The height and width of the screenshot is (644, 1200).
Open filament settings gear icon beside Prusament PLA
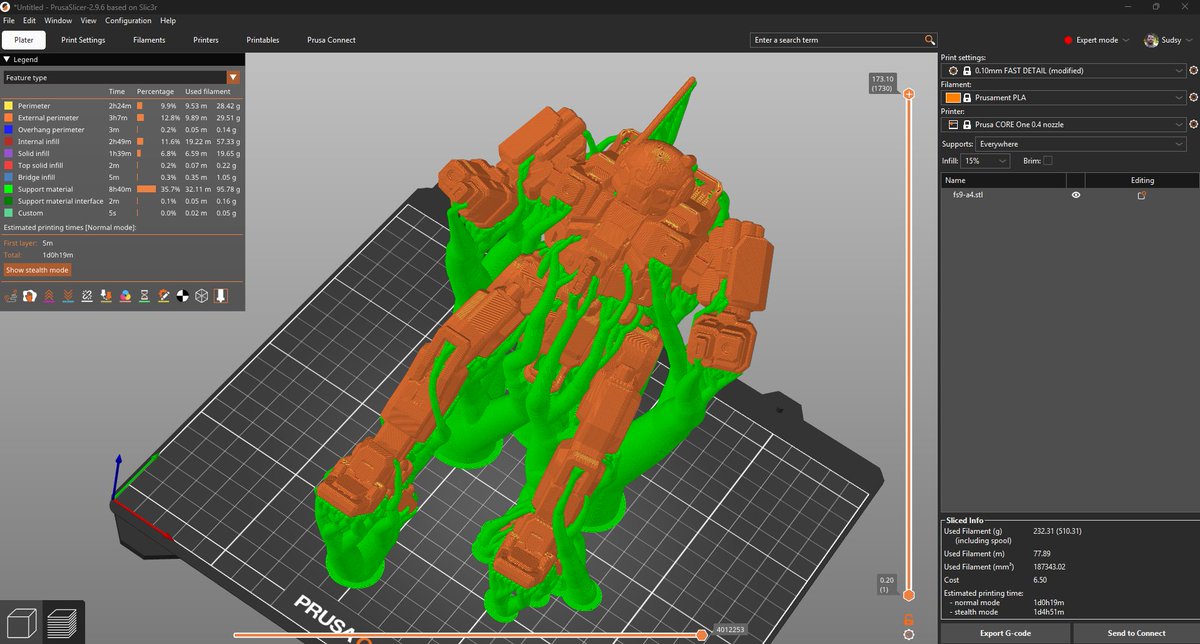[1193, 98]
